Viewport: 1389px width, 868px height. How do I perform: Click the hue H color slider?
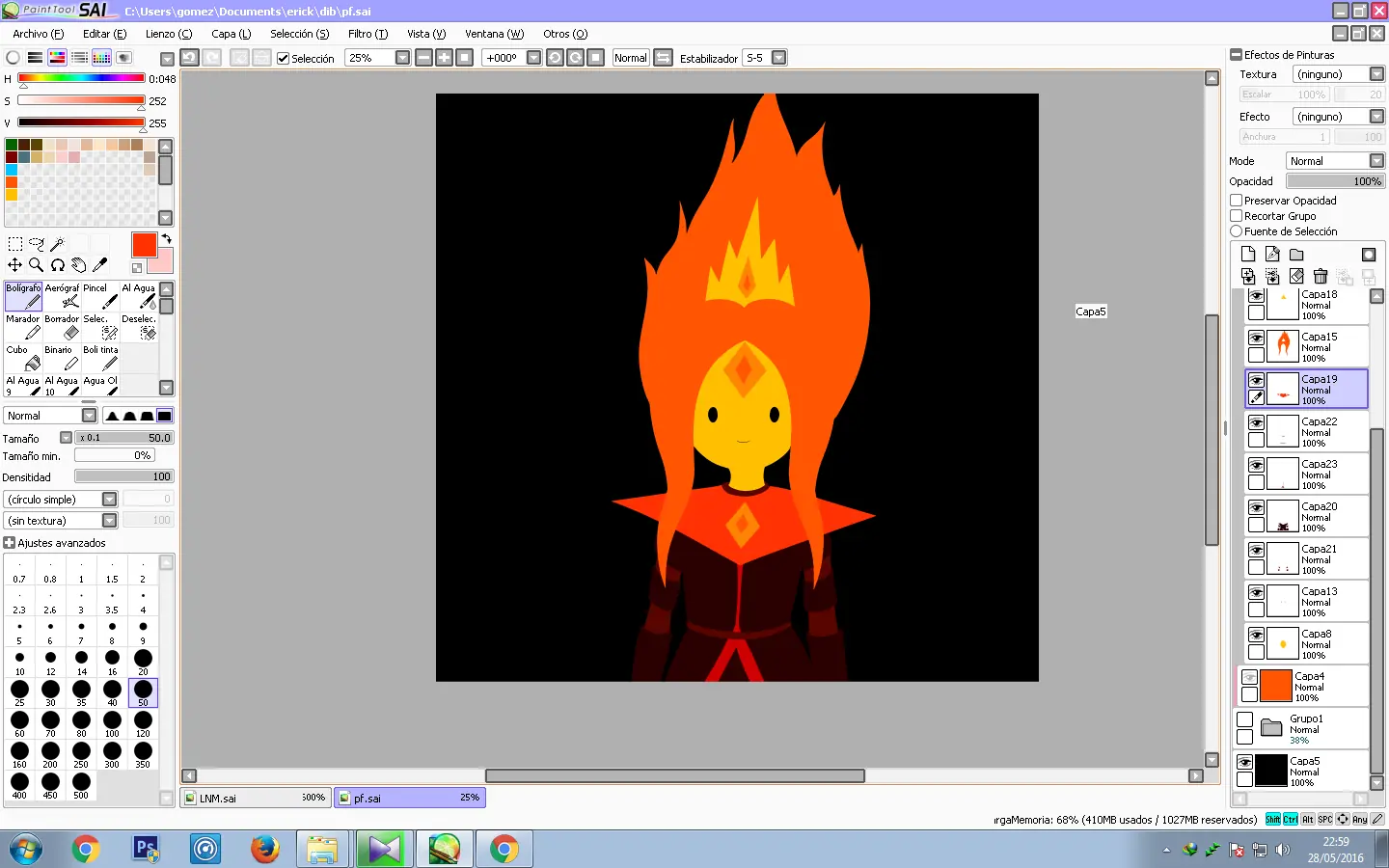(x=81, y=78)
